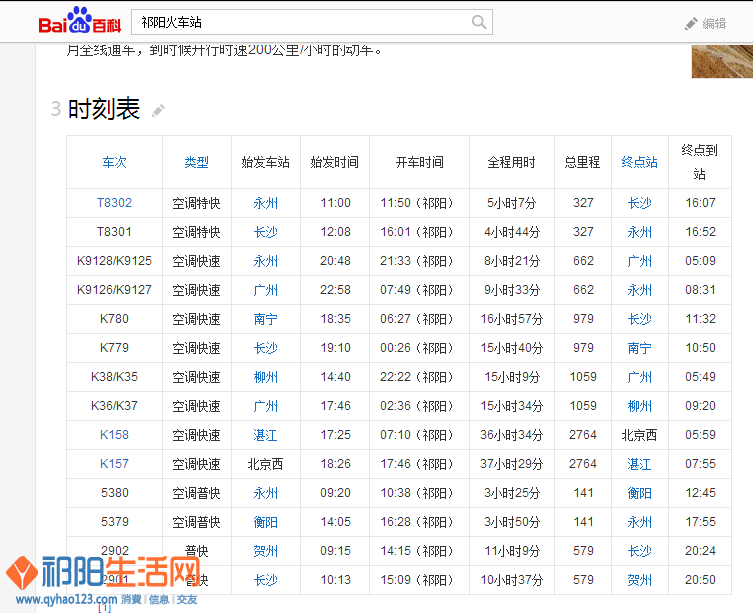Click 永州 origin in K9128/K9125 row

pyautogui.click(x=266, y=261)
